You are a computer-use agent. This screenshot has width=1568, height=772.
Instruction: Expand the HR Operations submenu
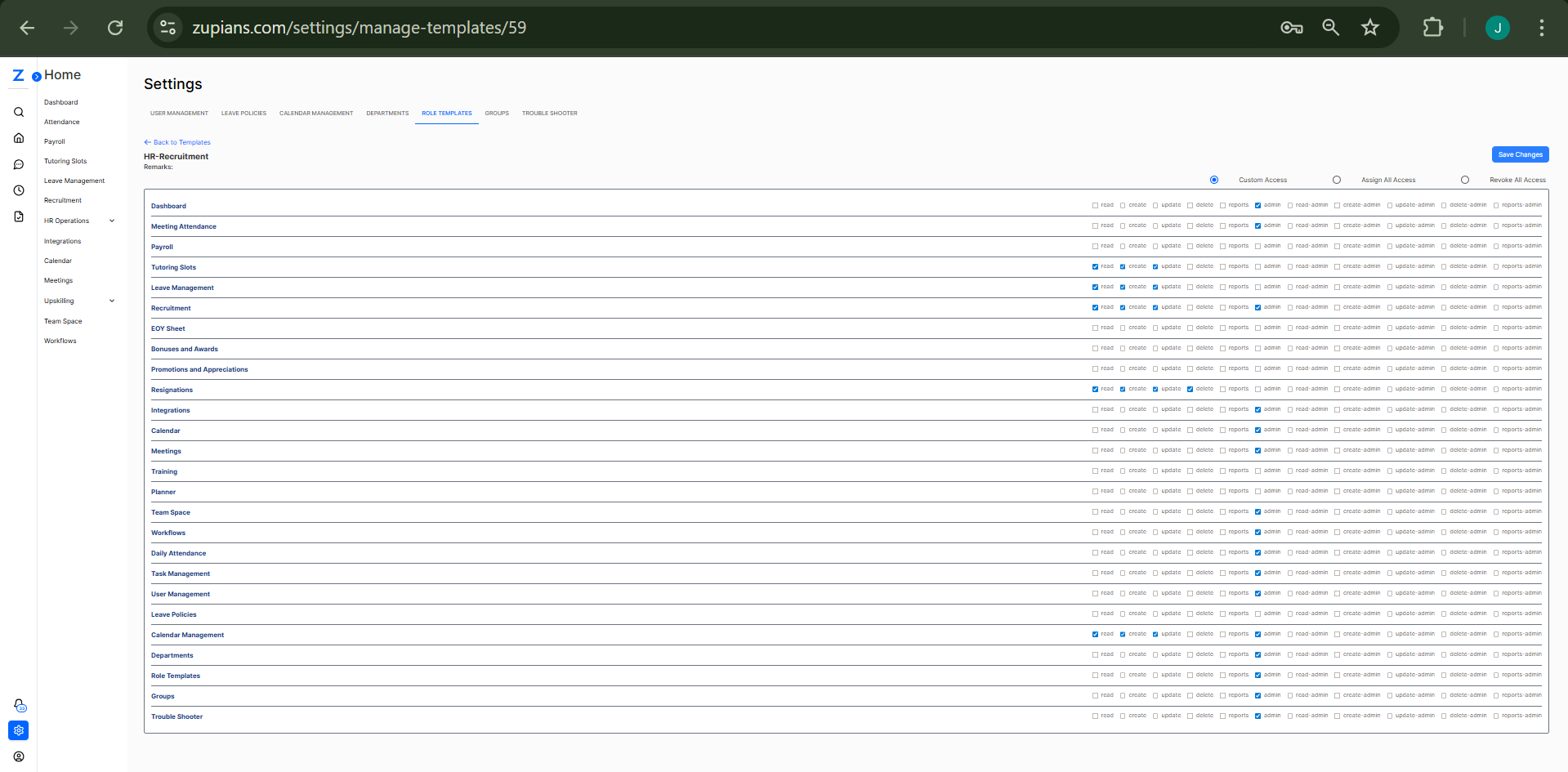click(x=112, y=221)
